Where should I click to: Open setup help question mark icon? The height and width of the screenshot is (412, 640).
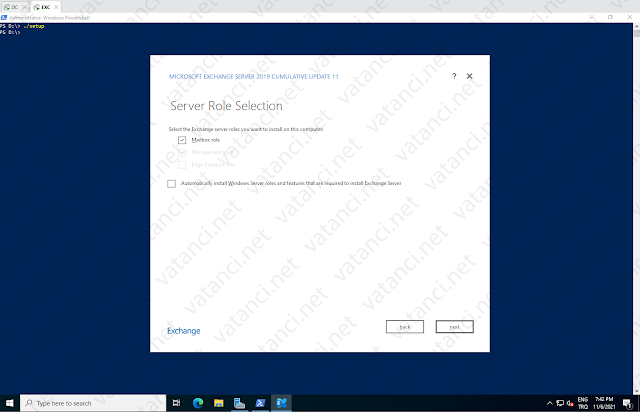pos(454,76)
